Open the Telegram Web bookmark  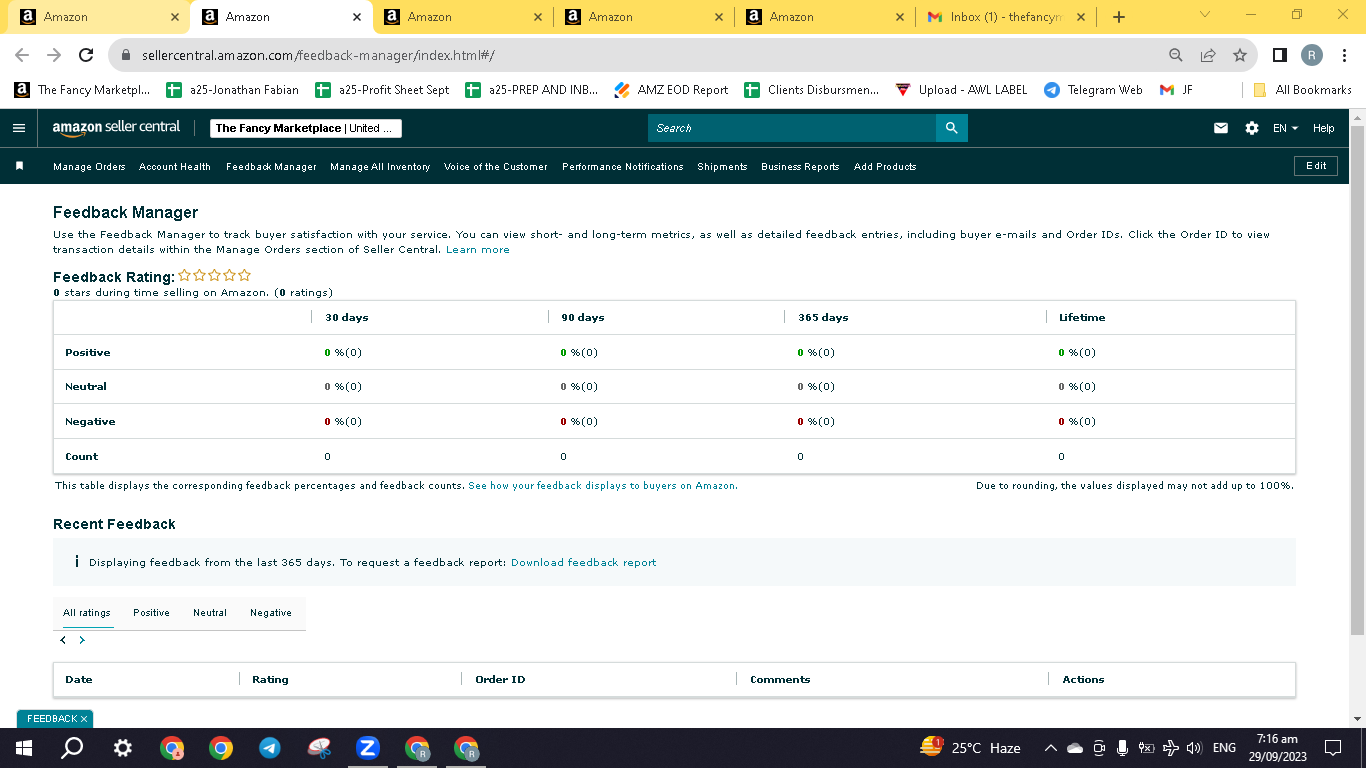1093,90
